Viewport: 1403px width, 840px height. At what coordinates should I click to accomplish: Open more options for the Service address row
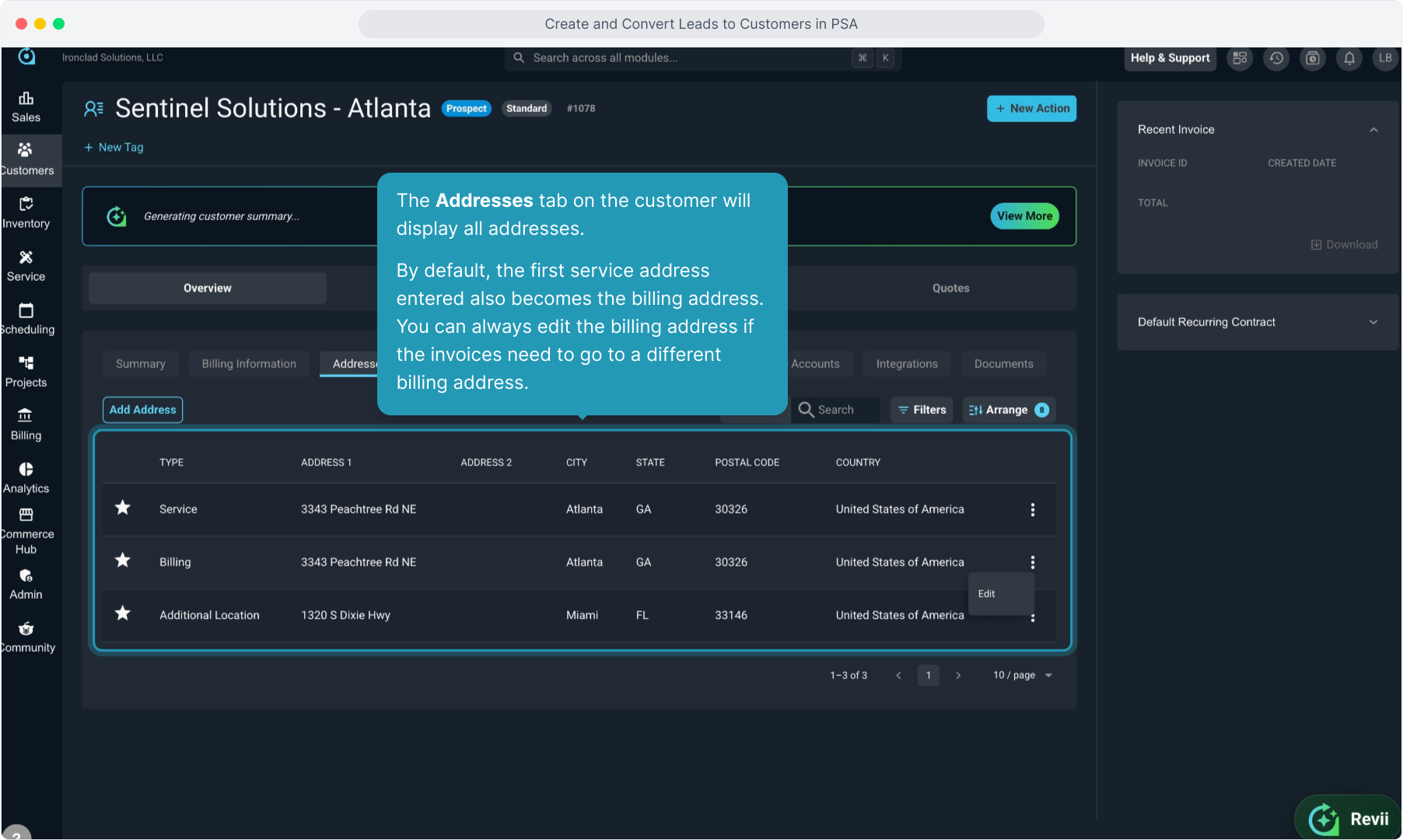1033,509
